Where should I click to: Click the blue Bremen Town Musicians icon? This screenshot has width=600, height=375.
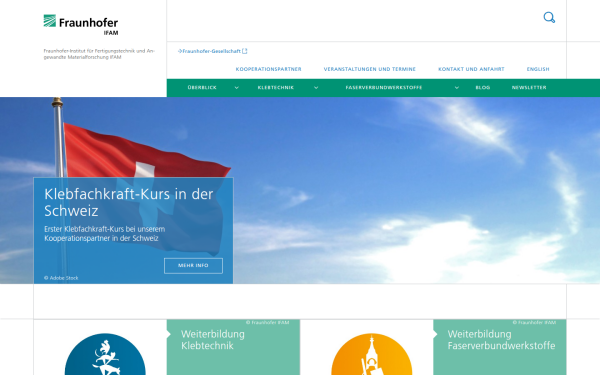[x=105, y=355]
